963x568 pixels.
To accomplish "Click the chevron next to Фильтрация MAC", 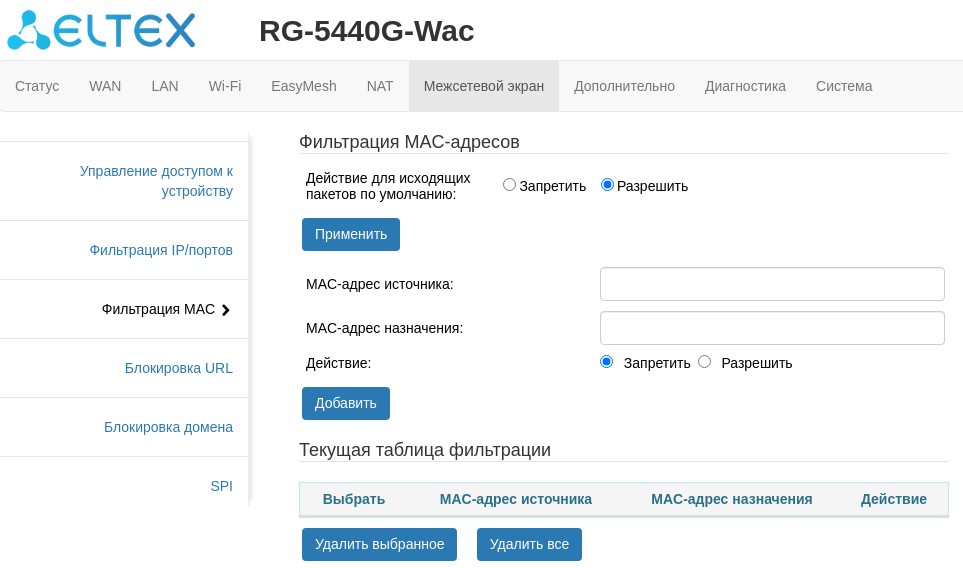I will tap(226, 310).
